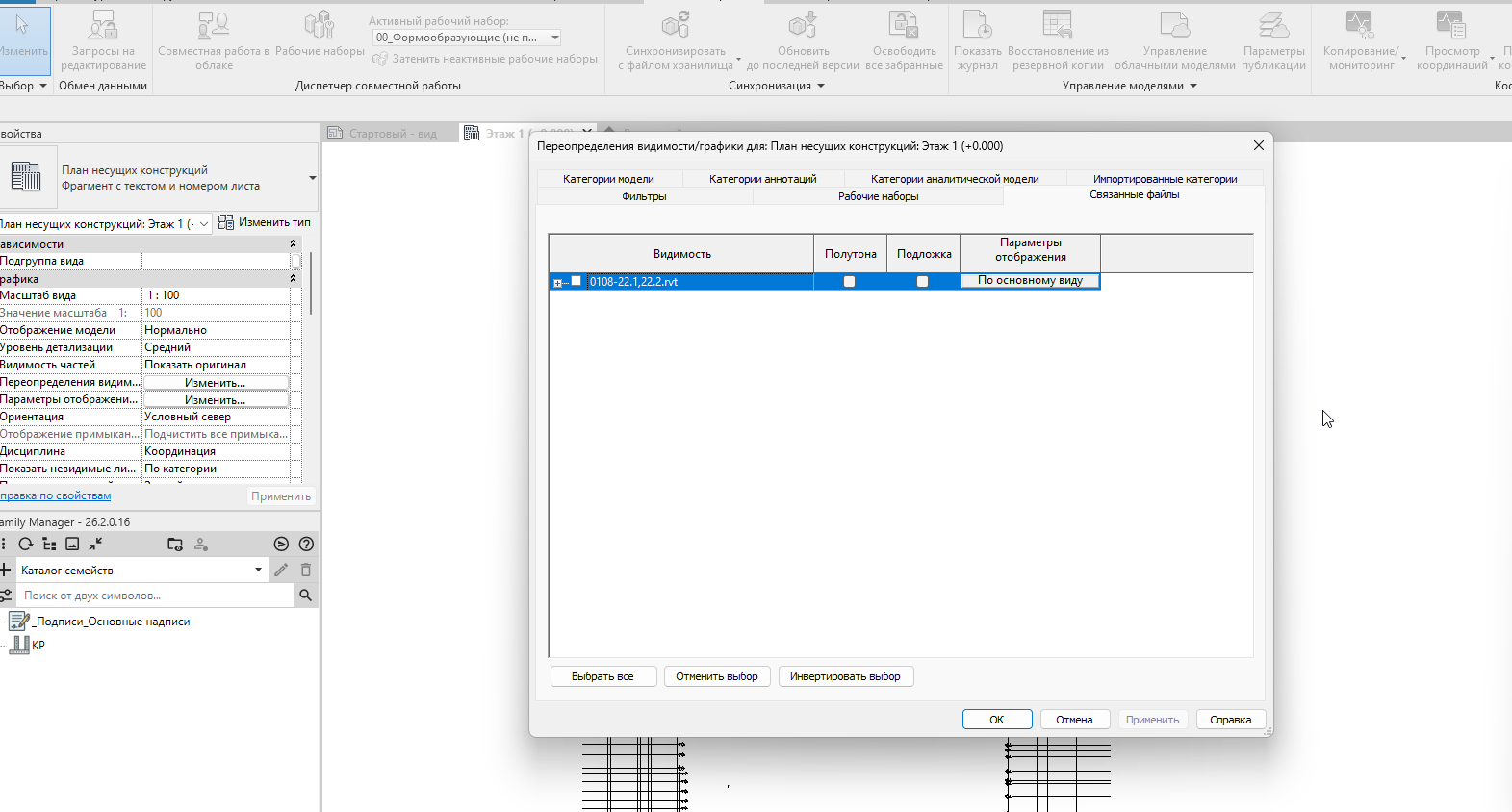The width and height of the screenshot is (1512, 812).
Task: Expand Управление моделями panel dropdown
Action: [1193, 87]
